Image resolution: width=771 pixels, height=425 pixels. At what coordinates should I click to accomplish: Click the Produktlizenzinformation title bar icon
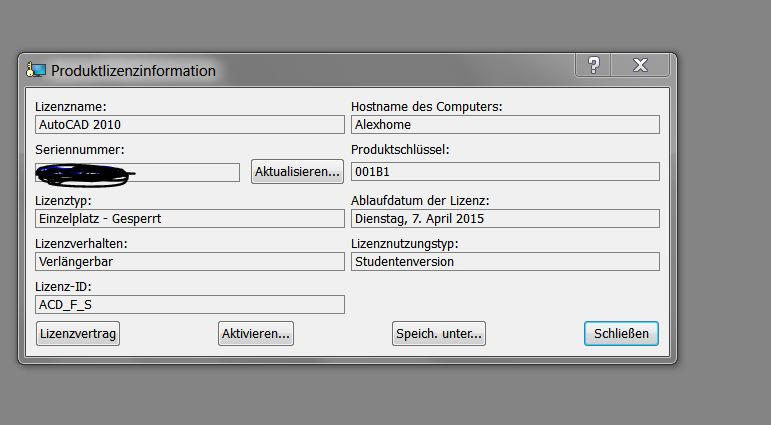pos(36,70)
